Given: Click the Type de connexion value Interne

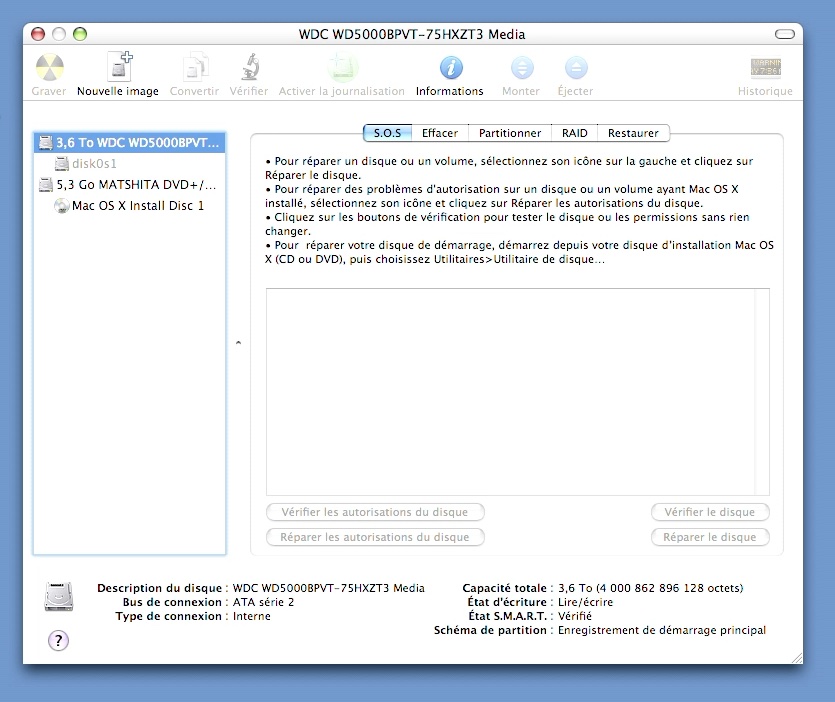Looking at the screenshot, I should pyautogui.click(x=251, y=616).
